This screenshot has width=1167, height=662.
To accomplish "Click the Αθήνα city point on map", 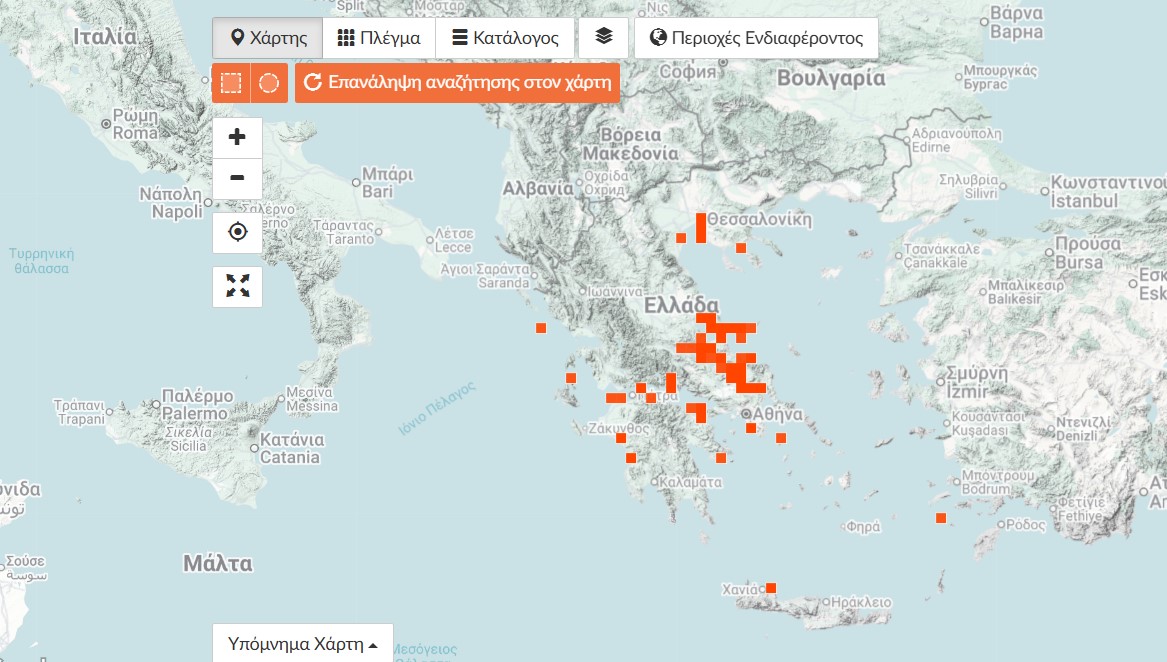I will click(x=747, y=413).
